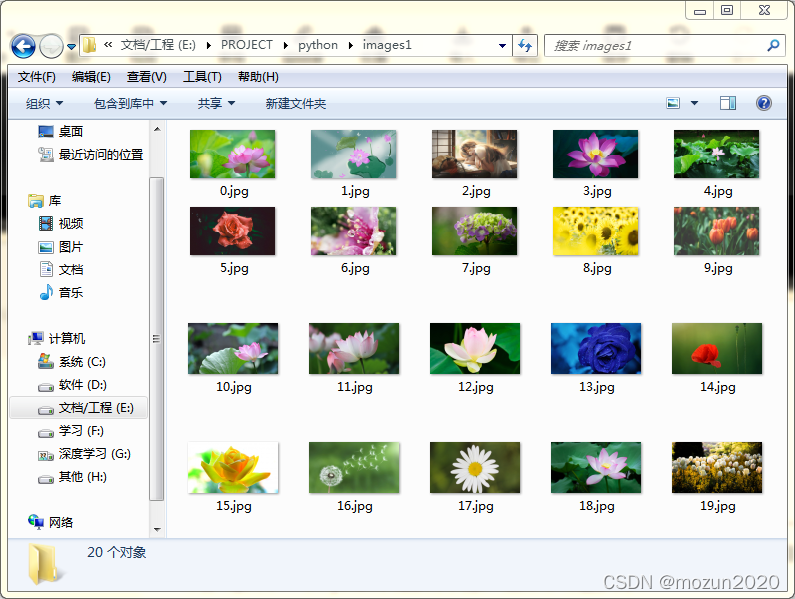Select the 1.jpg thumbnail
This screenshot has height=599, width=795.
[353, 154]
